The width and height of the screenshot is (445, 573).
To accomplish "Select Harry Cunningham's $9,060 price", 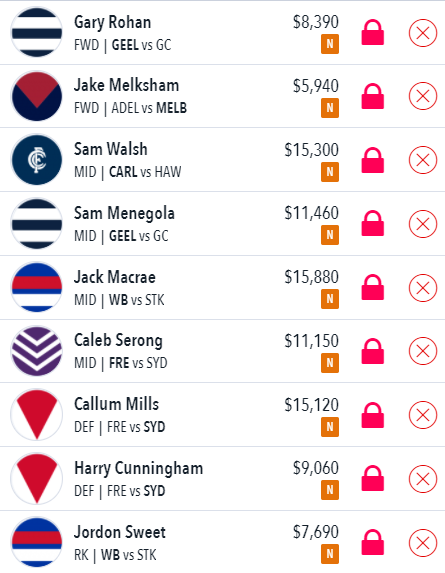I will pyautogui.click(x=316, y=468).
